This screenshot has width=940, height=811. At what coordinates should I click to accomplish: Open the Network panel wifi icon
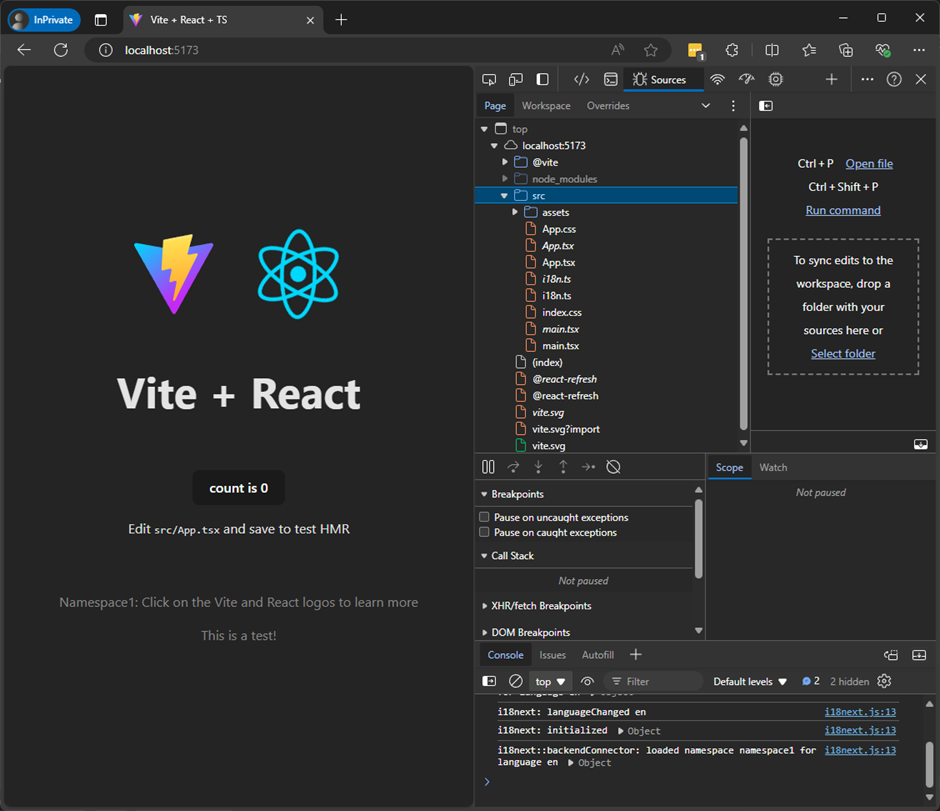[x=717, y=79]
